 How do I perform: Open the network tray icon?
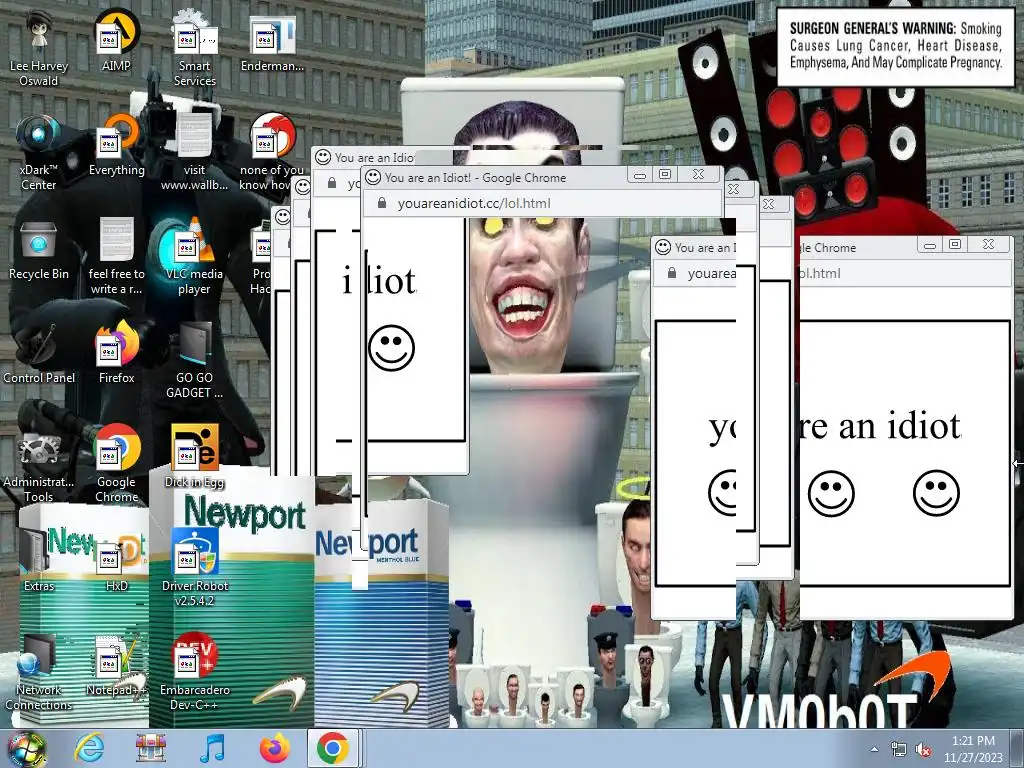[x=899, y=750]
